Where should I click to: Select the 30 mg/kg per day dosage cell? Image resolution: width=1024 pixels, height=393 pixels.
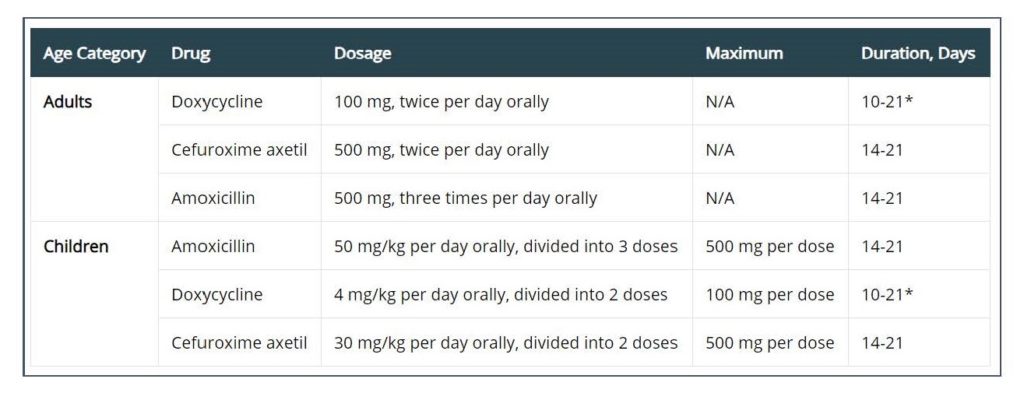point(506,343)
